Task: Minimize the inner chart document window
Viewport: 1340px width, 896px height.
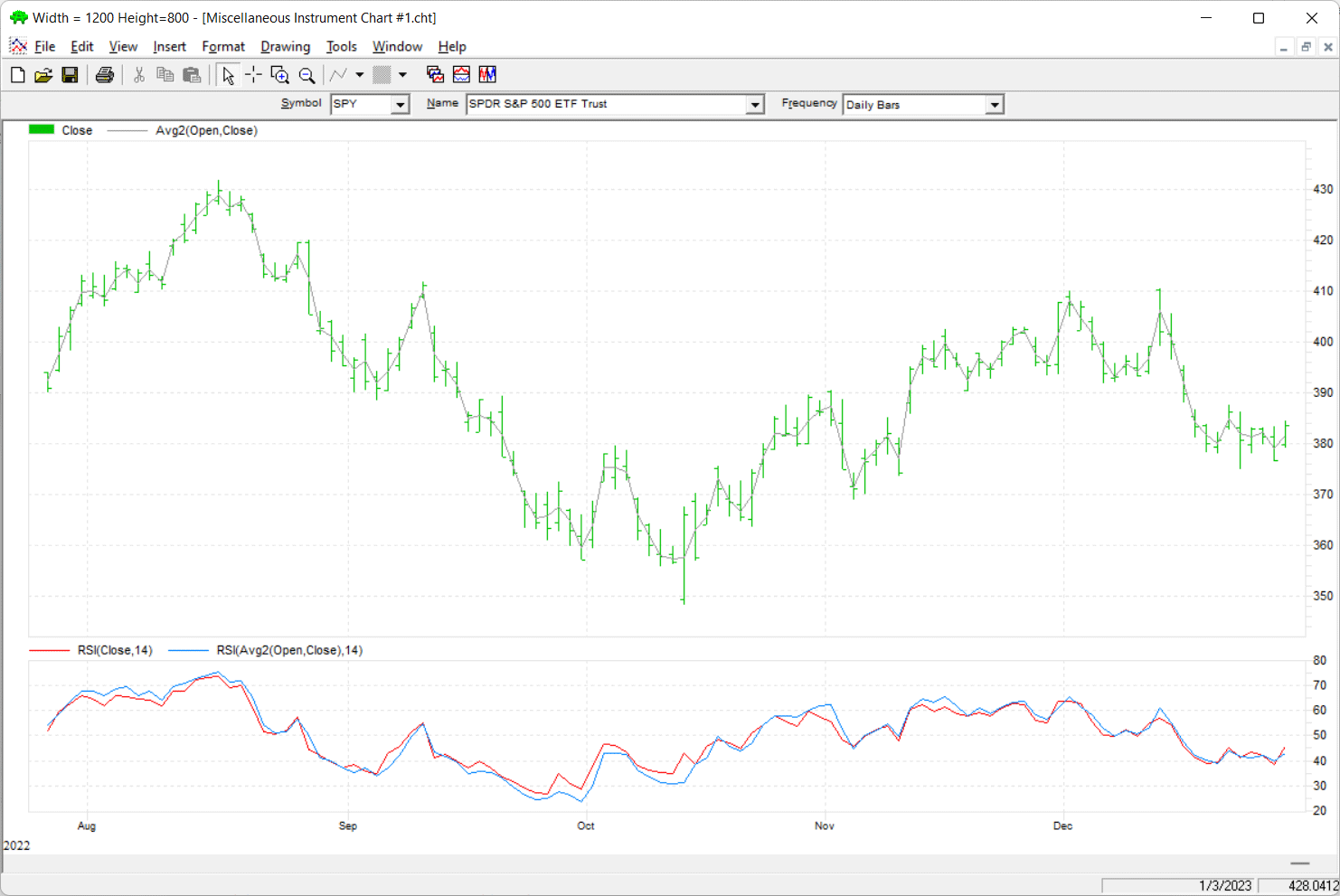Action: [x=1284, y=47]
